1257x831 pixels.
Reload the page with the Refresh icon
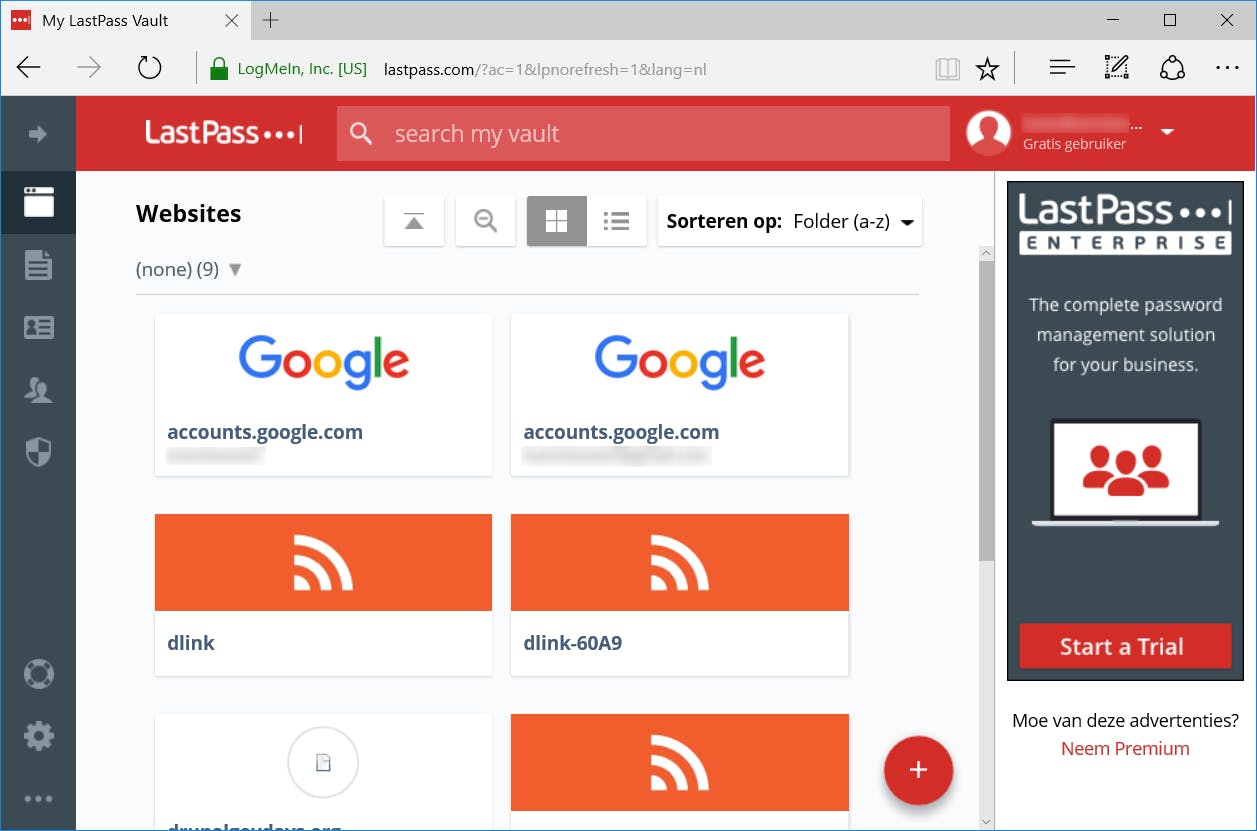pos(149,68)
